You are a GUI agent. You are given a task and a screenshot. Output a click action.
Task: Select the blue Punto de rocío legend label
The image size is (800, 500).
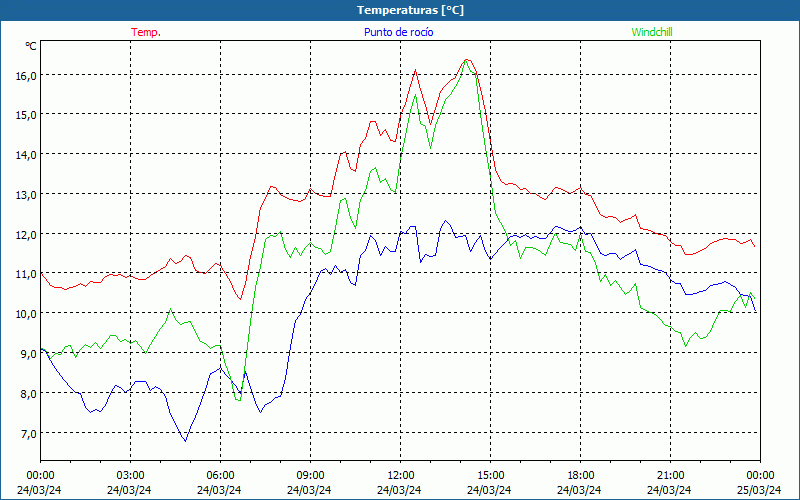(398, 32)
